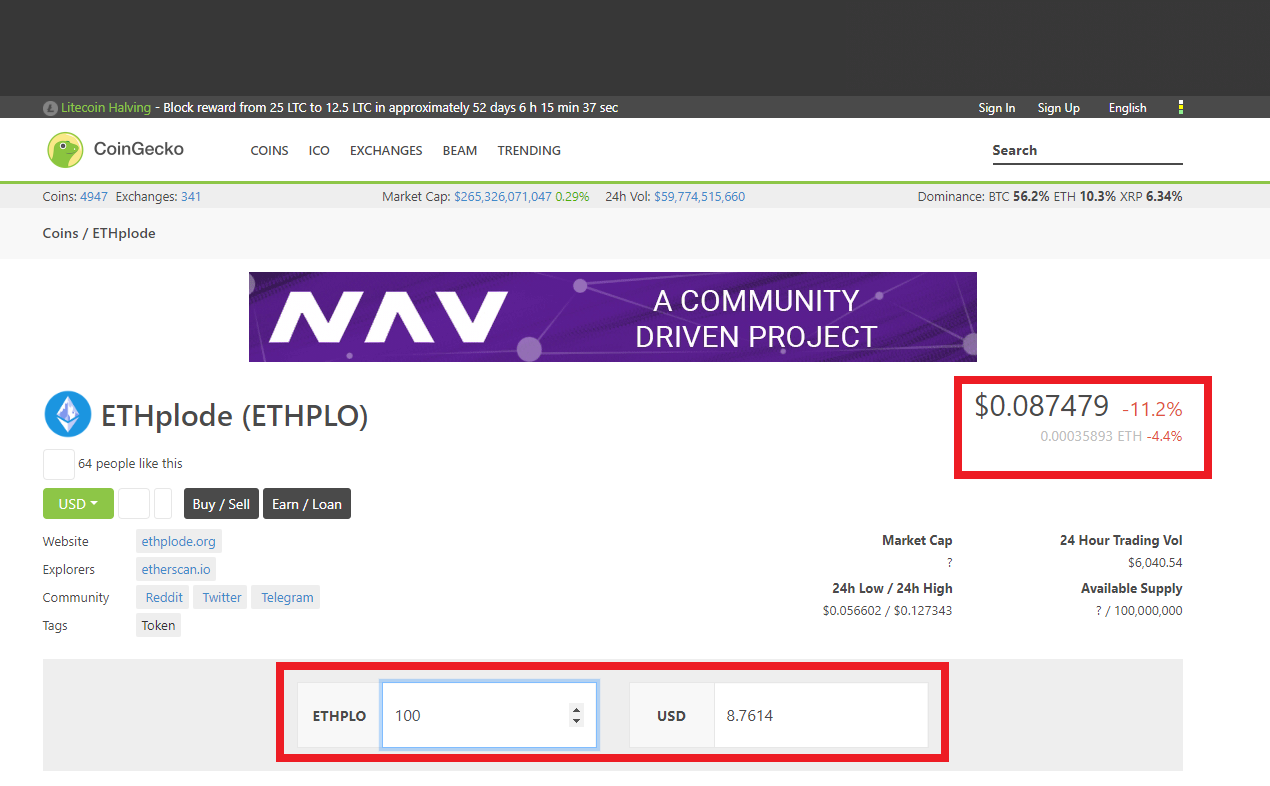This screenshot has width=1270, height=786.
Task: Click the Buy / Sell button
Action: pos(222,504)
